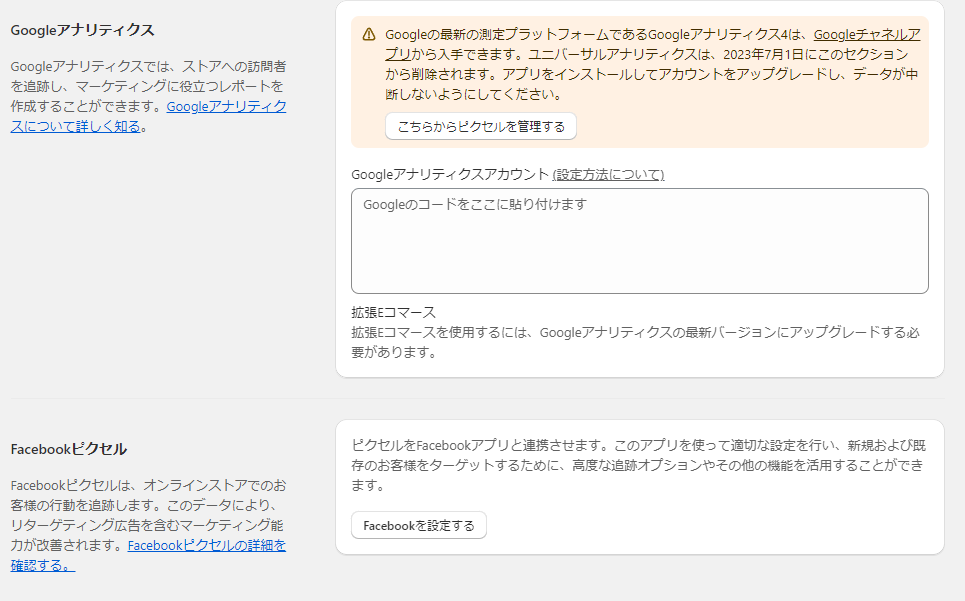Click the Facebookピクセル section heading
The height and width of the screenshot is (601, 965).
[x=68, y=449]
